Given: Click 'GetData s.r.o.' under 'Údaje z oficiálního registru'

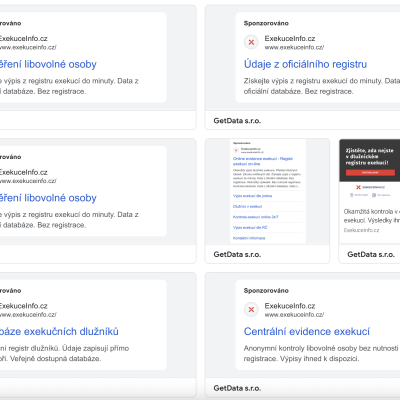Looking at the screenshot, I should coord(237,121).
